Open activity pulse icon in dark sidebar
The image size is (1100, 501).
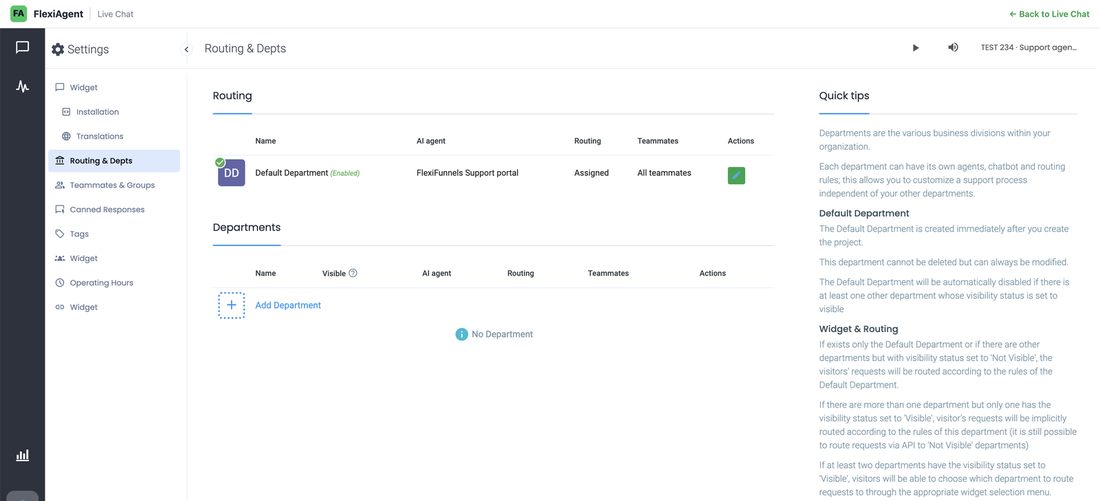coord(22,86)
